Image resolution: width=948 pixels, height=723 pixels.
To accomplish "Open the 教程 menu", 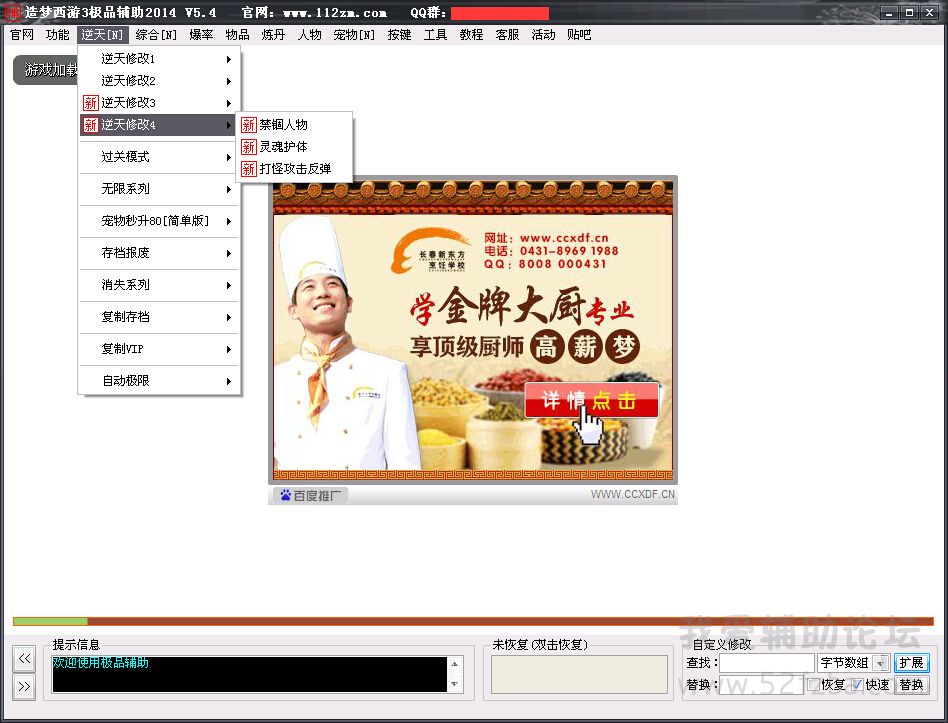I will pyautogui.click(x=472, y=35).
